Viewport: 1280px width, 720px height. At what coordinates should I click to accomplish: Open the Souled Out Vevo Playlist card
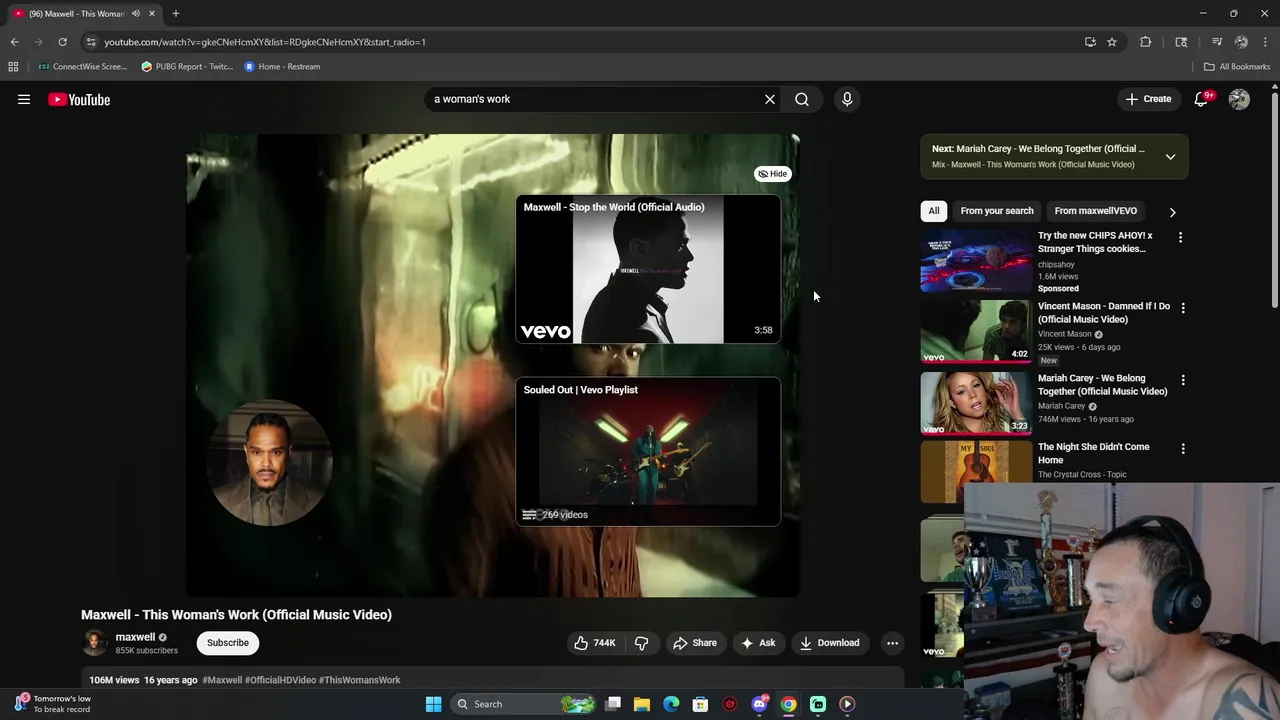(648, 451)
